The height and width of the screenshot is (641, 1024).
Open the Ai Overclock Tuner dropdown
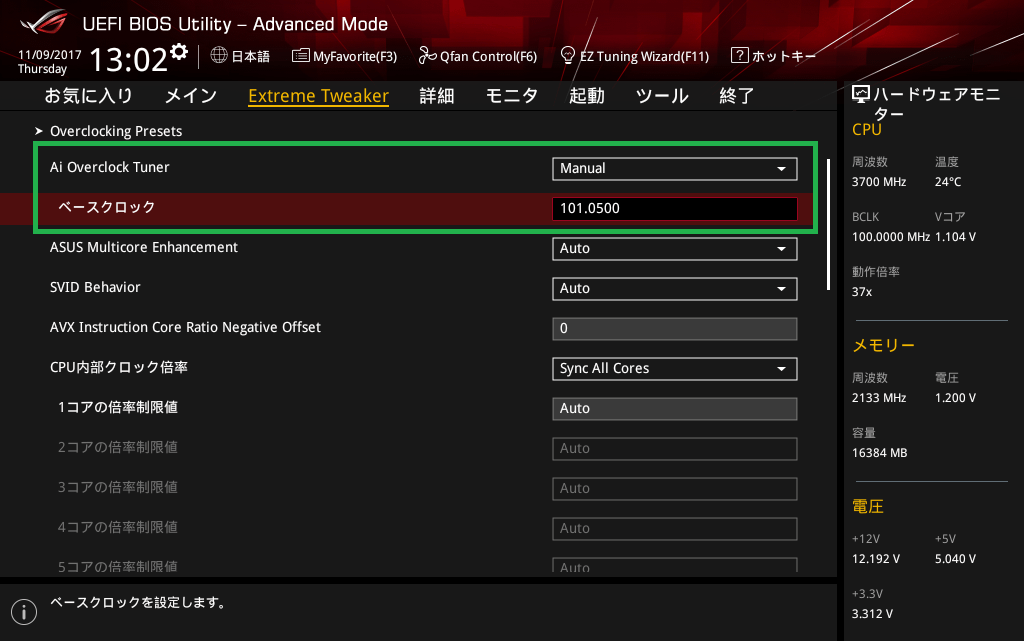tap(675, 168)
